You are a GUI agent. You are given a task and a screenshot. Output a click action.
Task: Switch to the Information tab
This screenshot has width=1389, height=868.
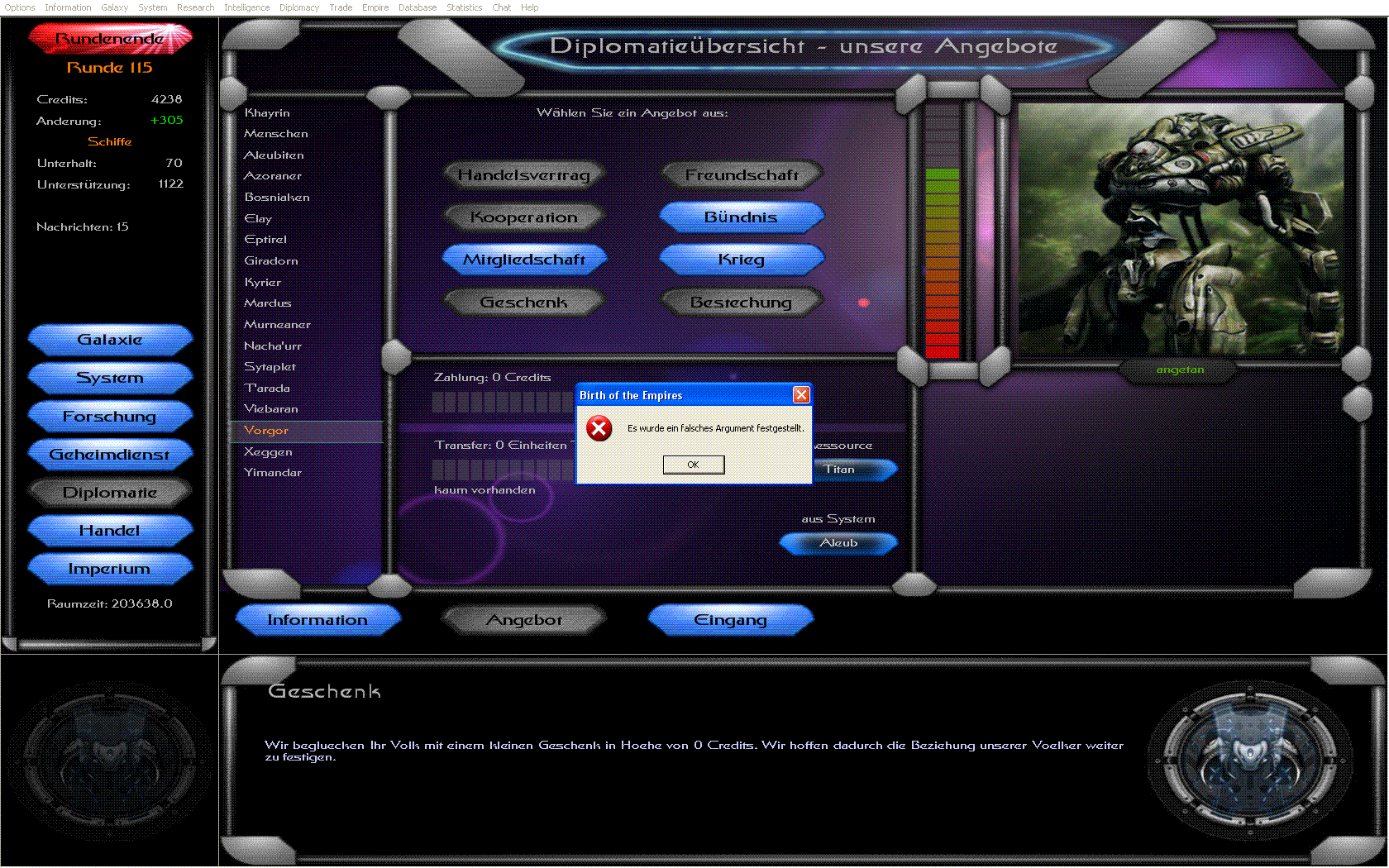(317, 620)
